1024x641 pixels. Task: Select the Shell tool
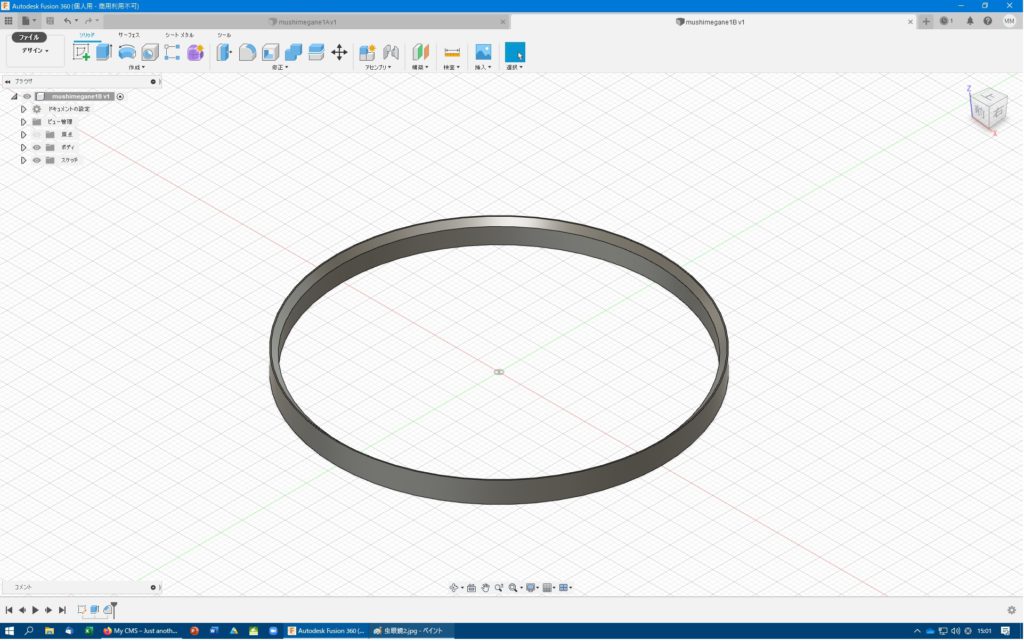pos(270,52)
